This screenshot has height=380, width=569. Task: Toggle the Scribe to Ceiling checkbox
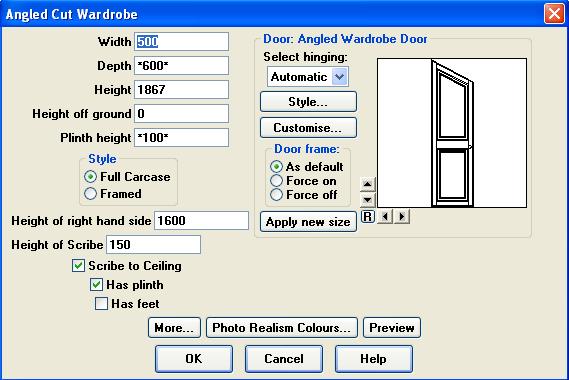[78, 266]
